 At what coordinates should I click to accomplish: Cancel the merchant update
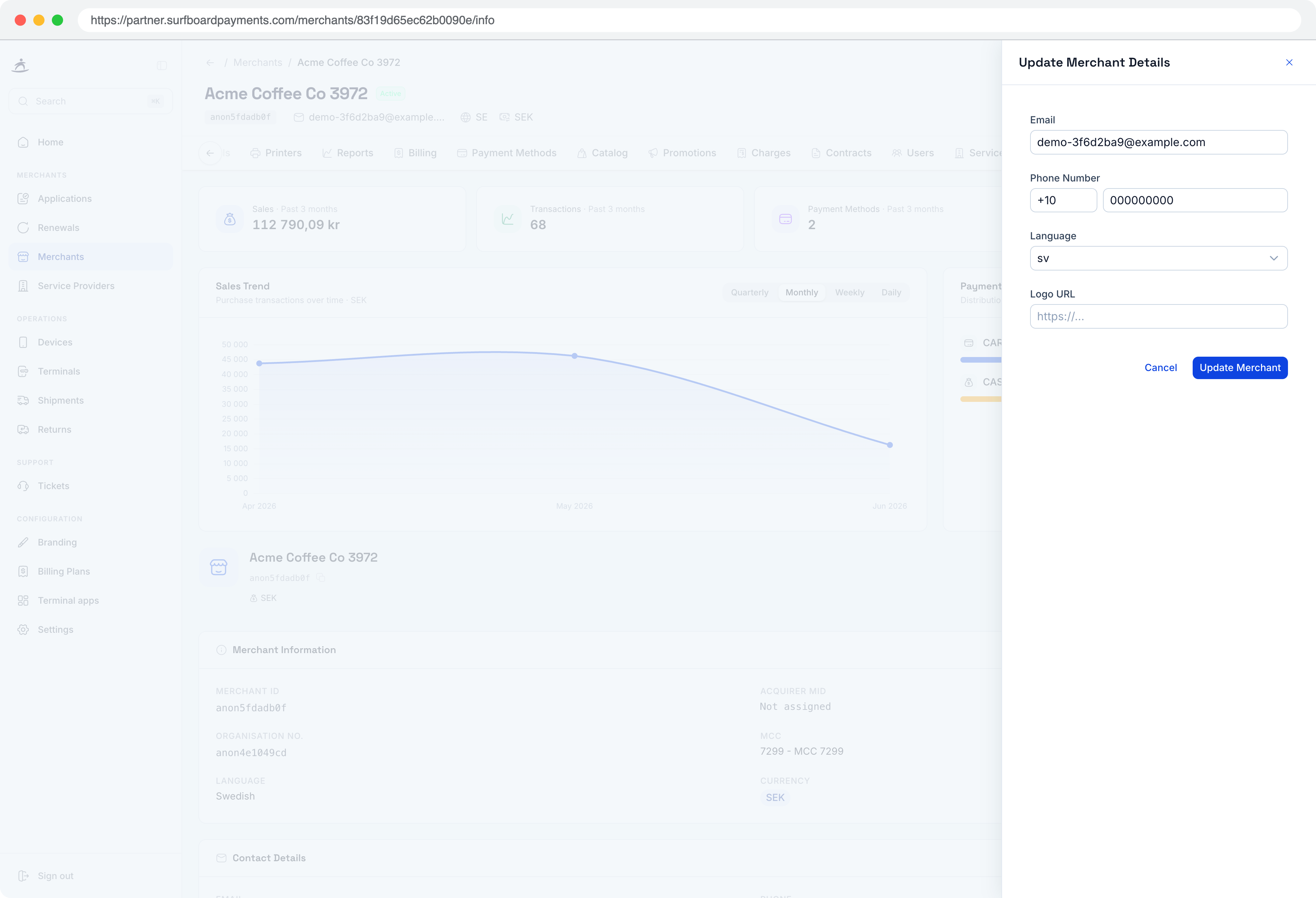click(1160, 368)
